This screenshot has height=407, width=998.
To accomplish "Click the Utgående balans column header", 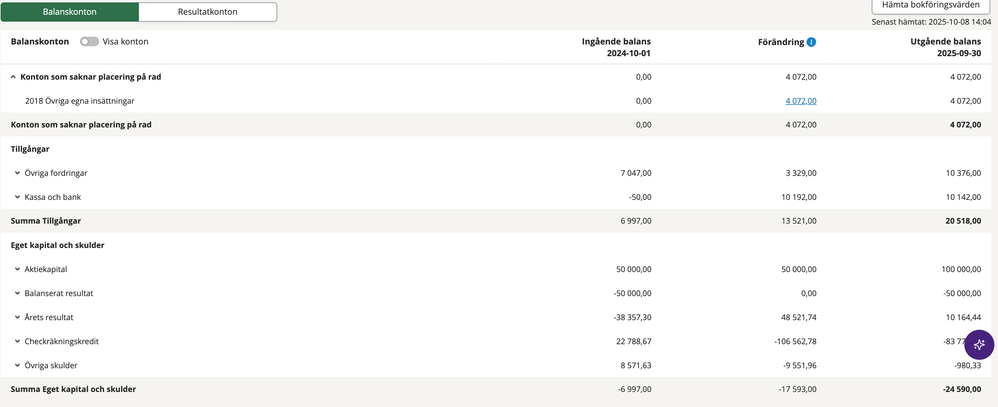I will [945, 48].
